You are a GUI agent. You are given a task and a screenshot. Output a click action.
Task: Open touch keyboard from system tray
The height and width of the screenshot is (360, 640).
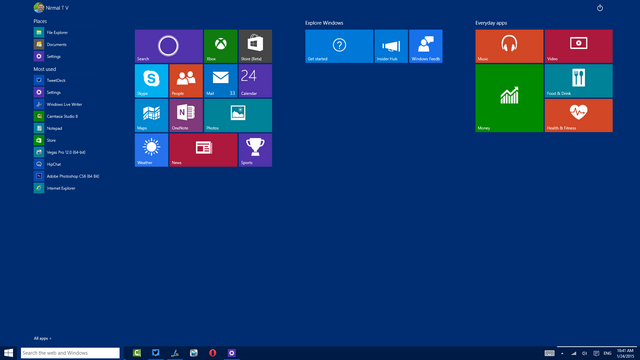tap(549, 353)
